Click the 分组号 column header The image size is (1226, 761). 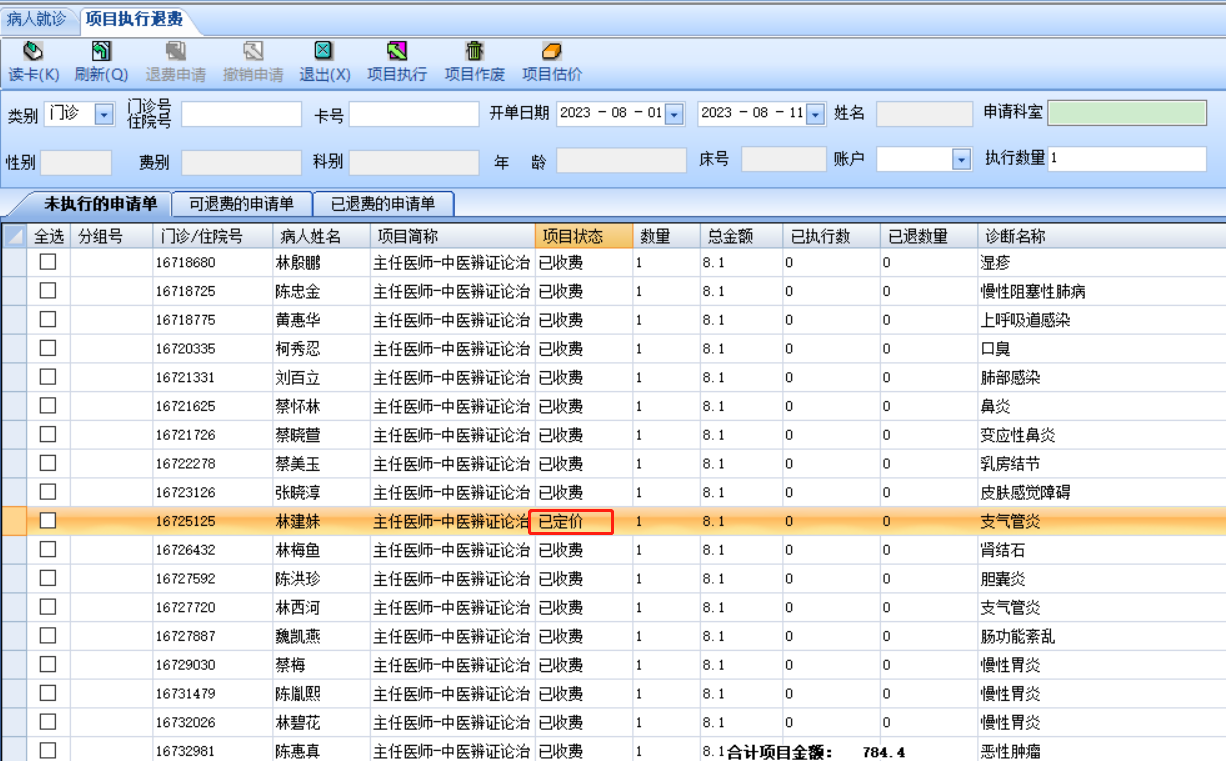(x=111, y=236)
